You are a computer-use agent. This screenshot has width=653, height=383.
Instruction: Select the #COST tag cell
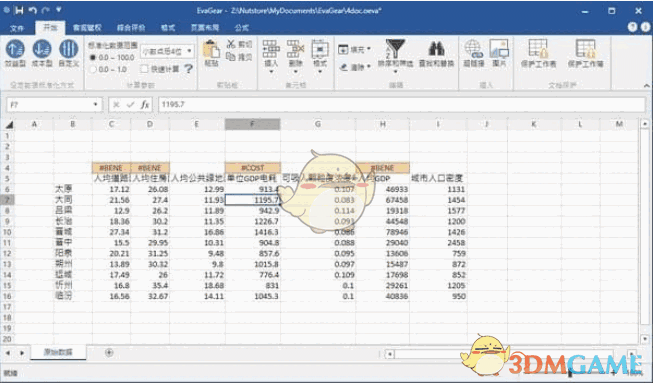point(252,168)
